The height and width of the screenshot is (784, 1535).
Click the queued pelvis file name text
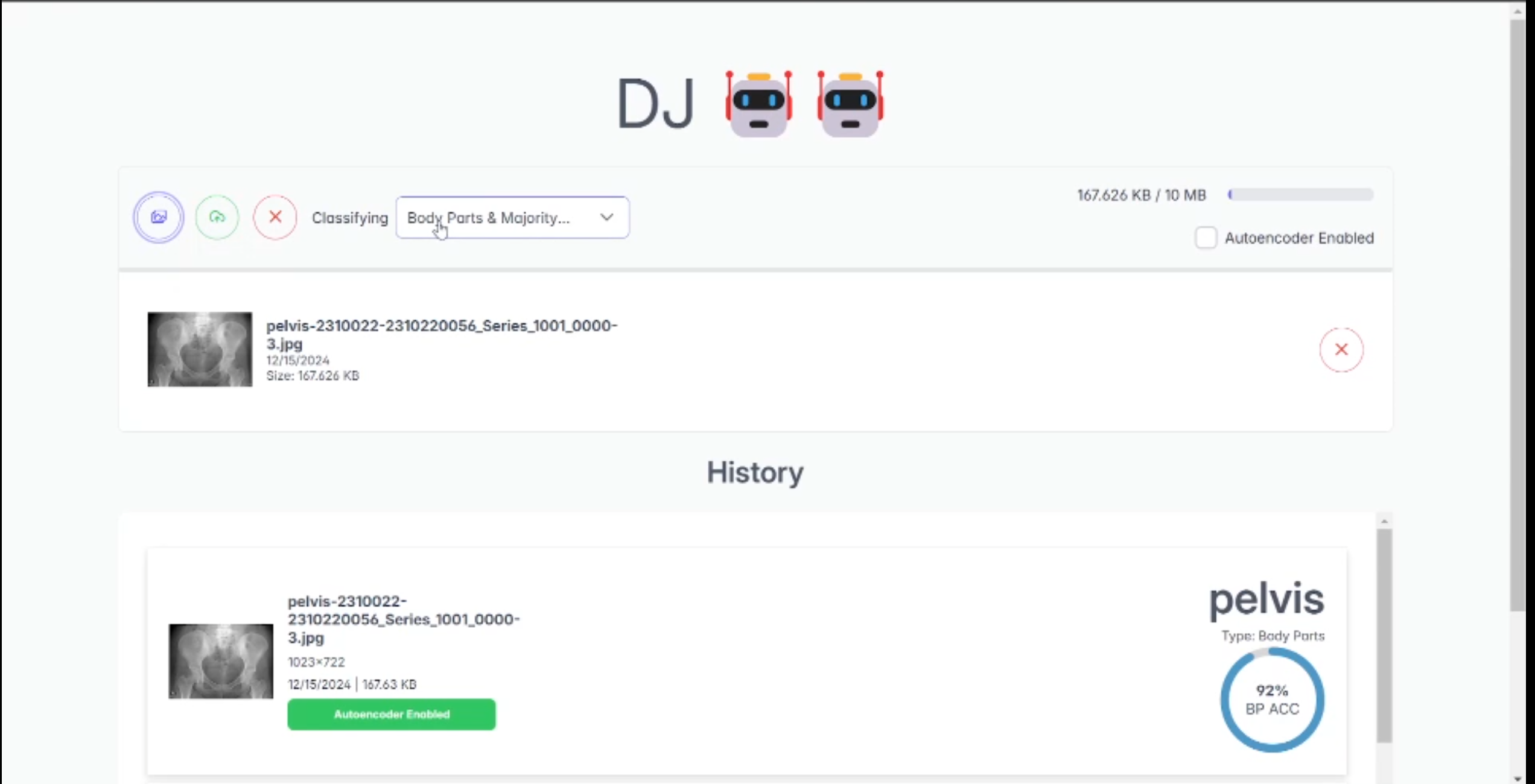tap(441, 334)
